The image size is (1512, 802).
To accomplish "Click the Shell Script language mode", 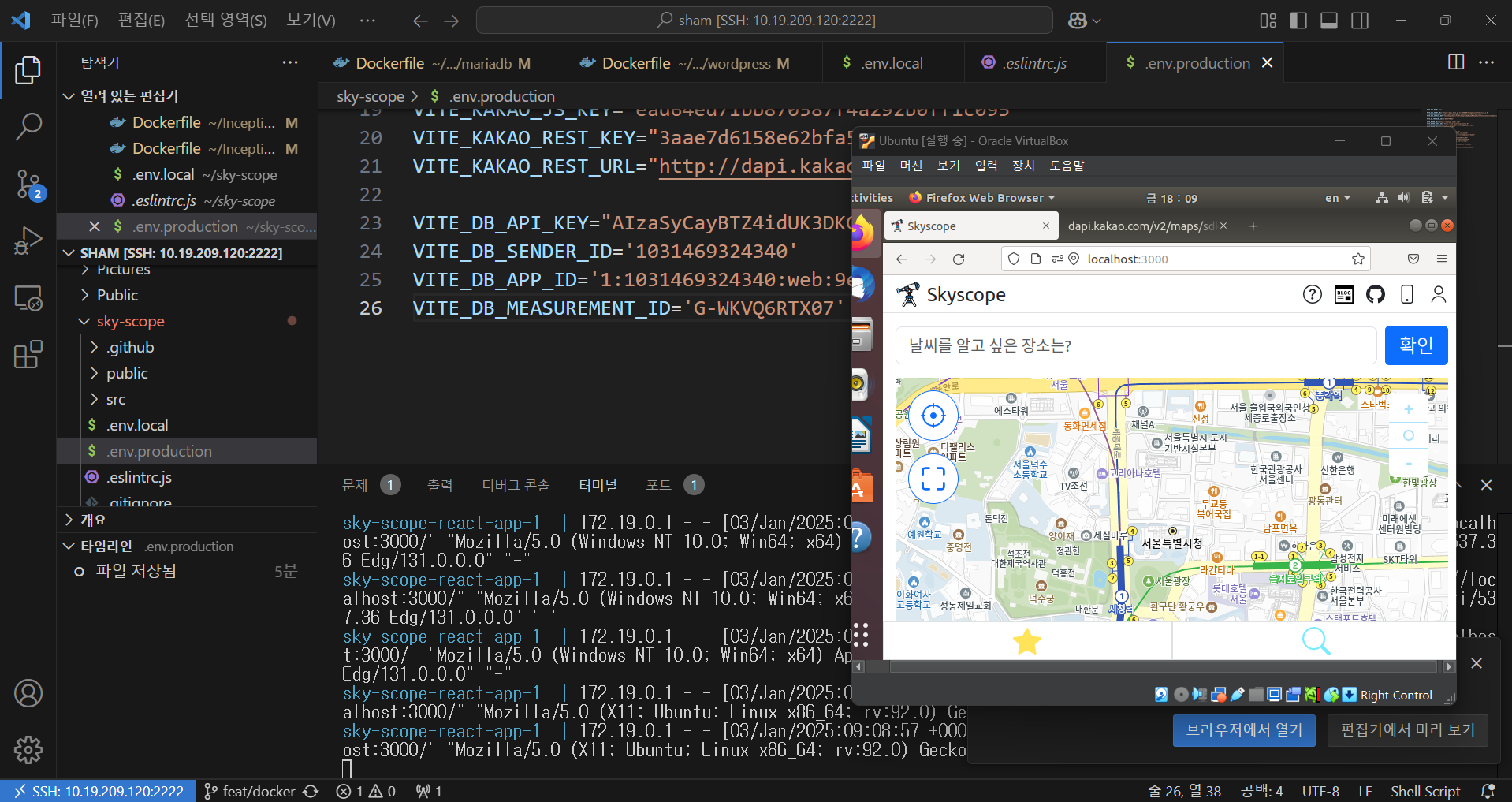I will tap(1425, 791).
